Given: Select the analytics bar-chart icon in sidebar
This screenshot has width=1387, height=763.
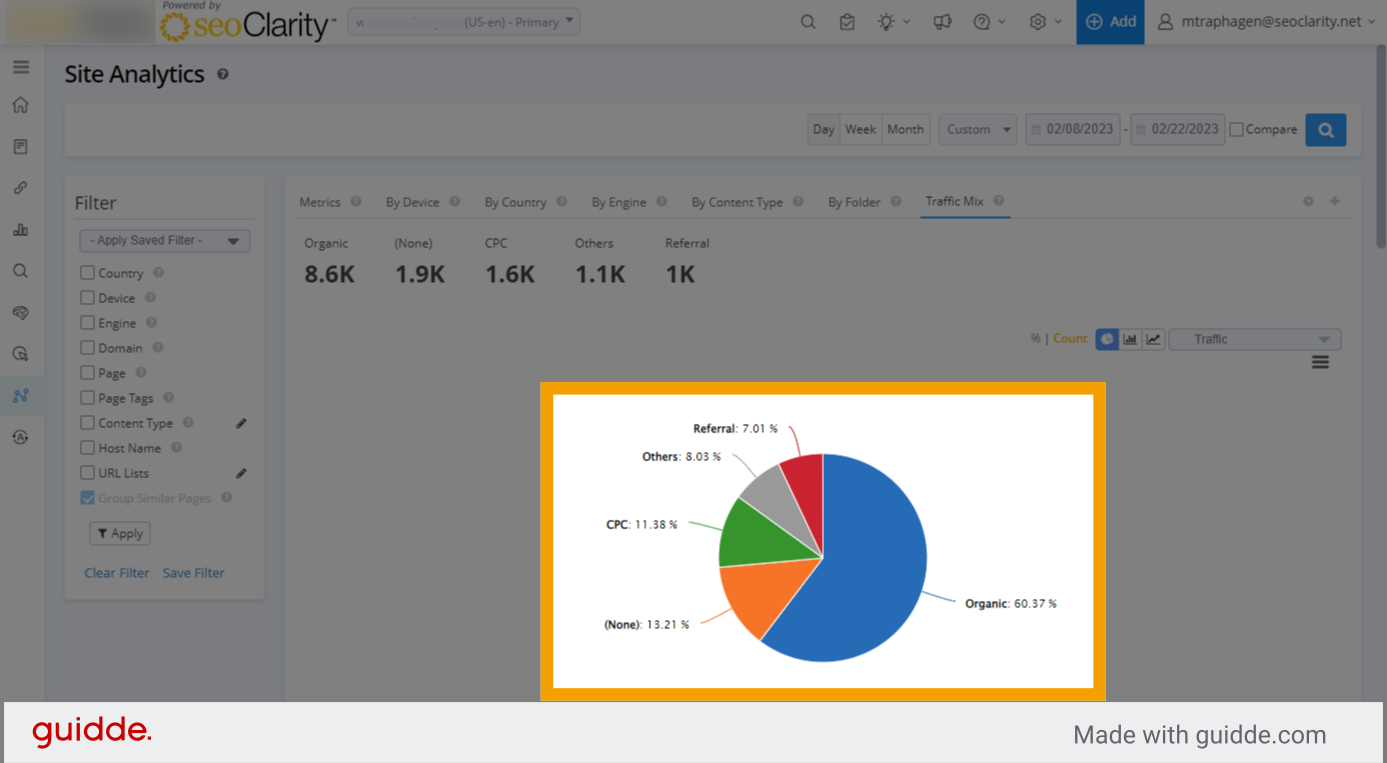Looking at the screenshot, I should (x=21, y=229).
